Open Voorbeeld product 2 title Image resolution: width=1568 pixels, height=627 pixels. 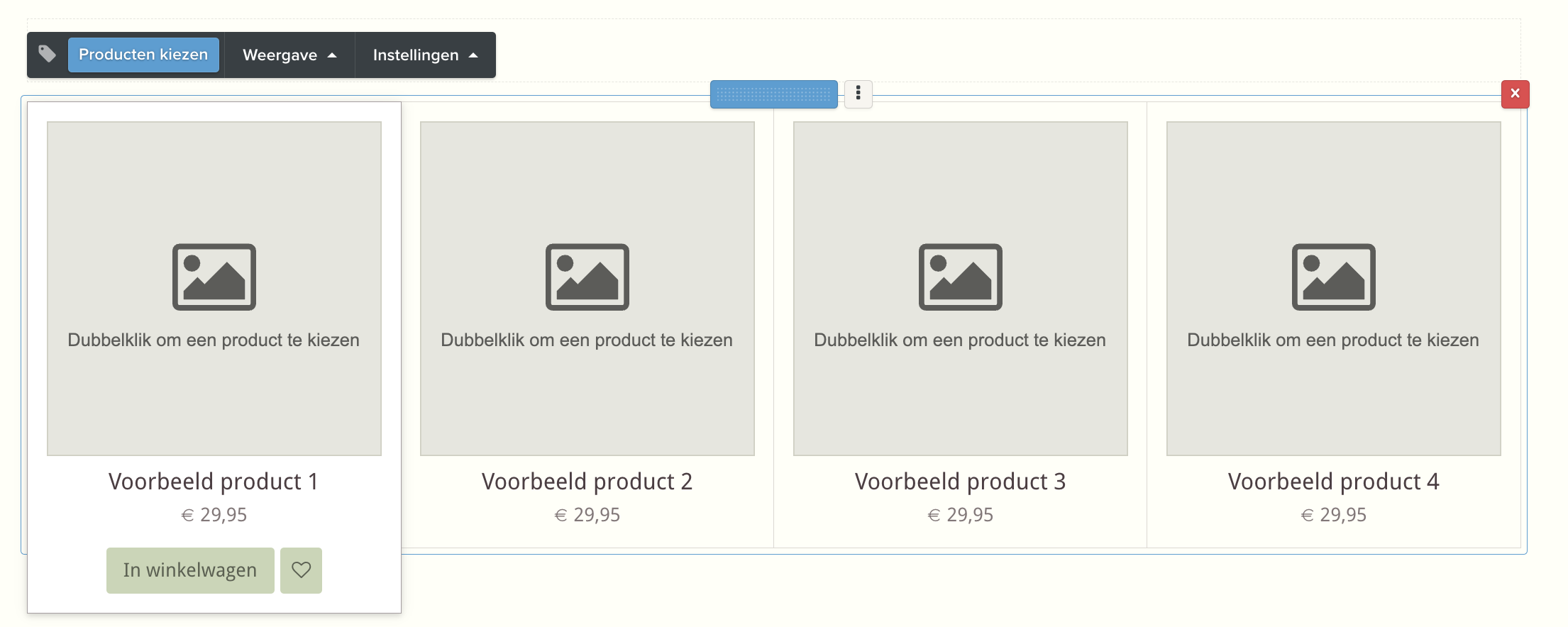tap(587, 482)
